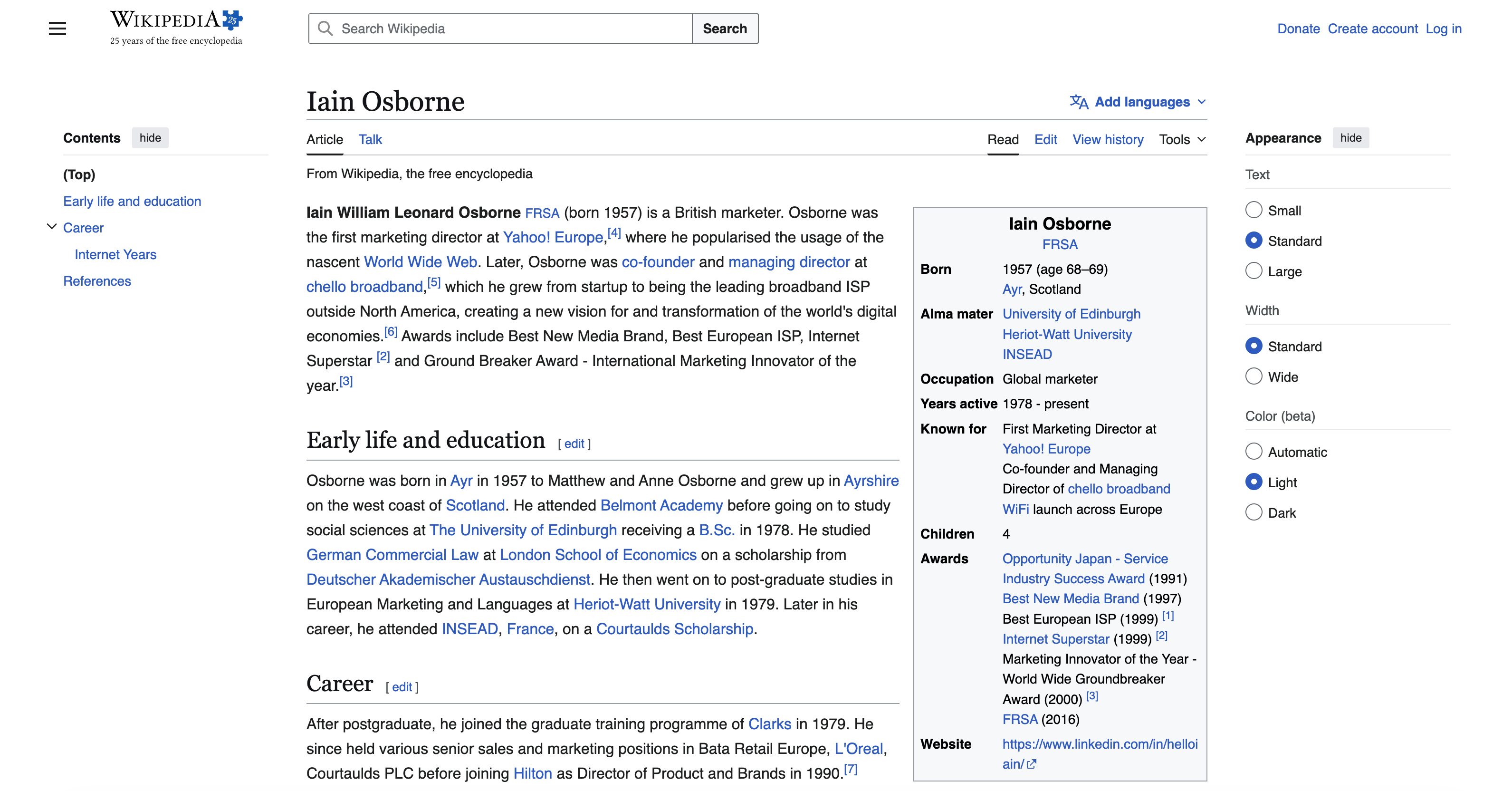Click the search magnifier icon
This screenshot has height=791, width=1512.
click(x=325, y=28)
